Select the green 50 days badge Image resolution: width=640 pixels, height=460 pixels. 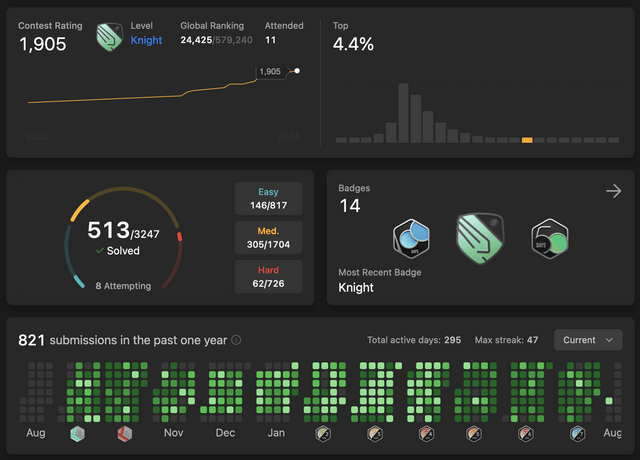coord(549,238)
